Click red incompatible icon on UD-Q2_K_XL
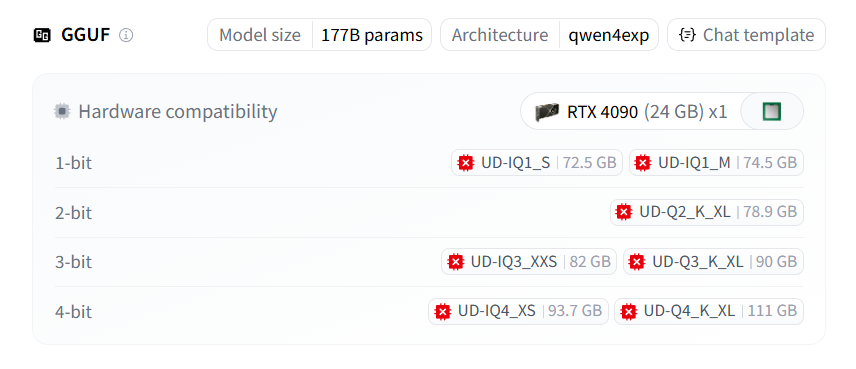 pyautogui.click(x=623, y=212)
